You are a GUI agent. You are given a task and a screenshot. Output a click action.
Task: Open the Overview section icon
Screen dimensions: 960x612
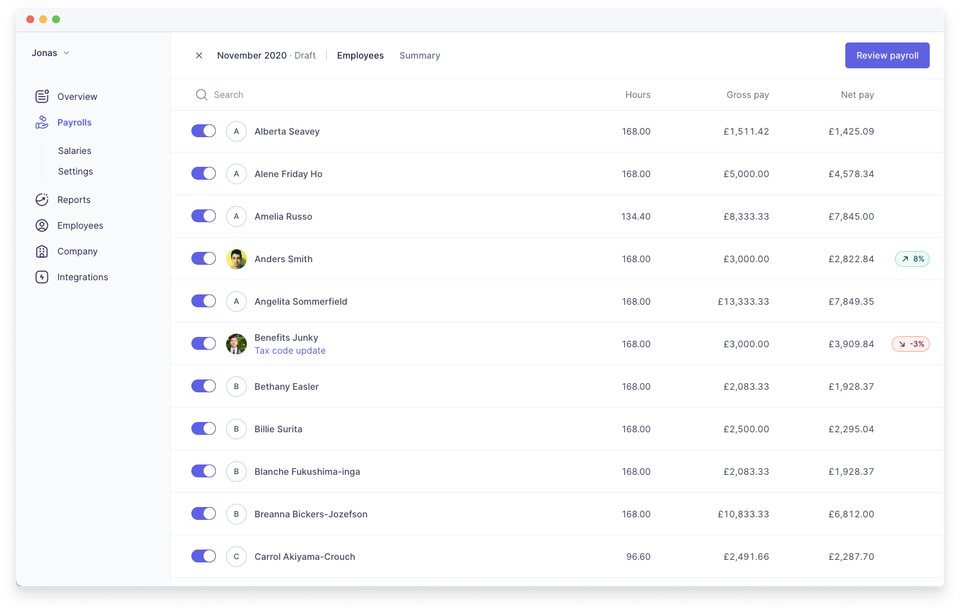(41, 96)
